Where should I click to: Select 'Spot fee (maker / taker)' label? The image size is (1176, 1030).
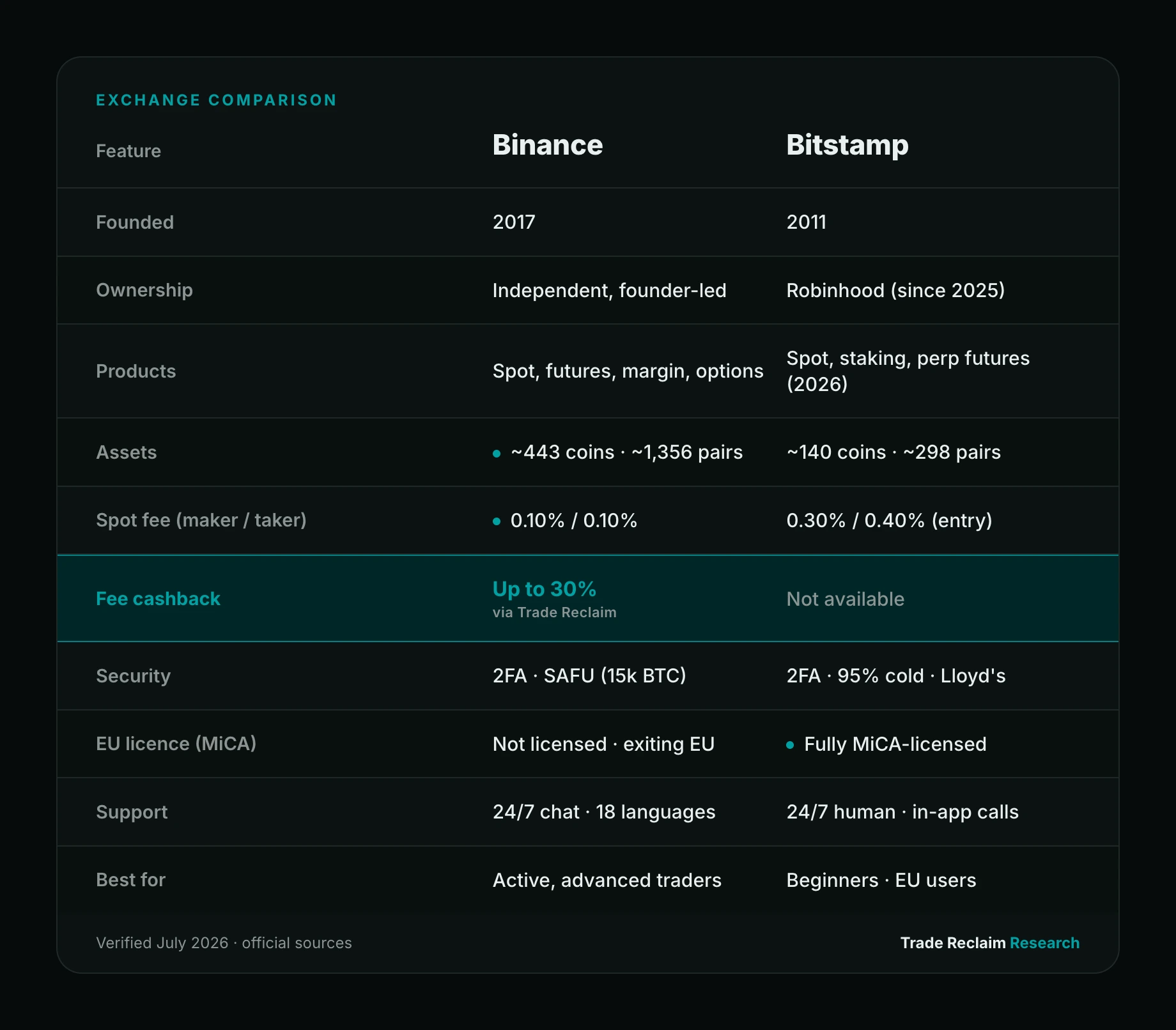click(201, 520)
